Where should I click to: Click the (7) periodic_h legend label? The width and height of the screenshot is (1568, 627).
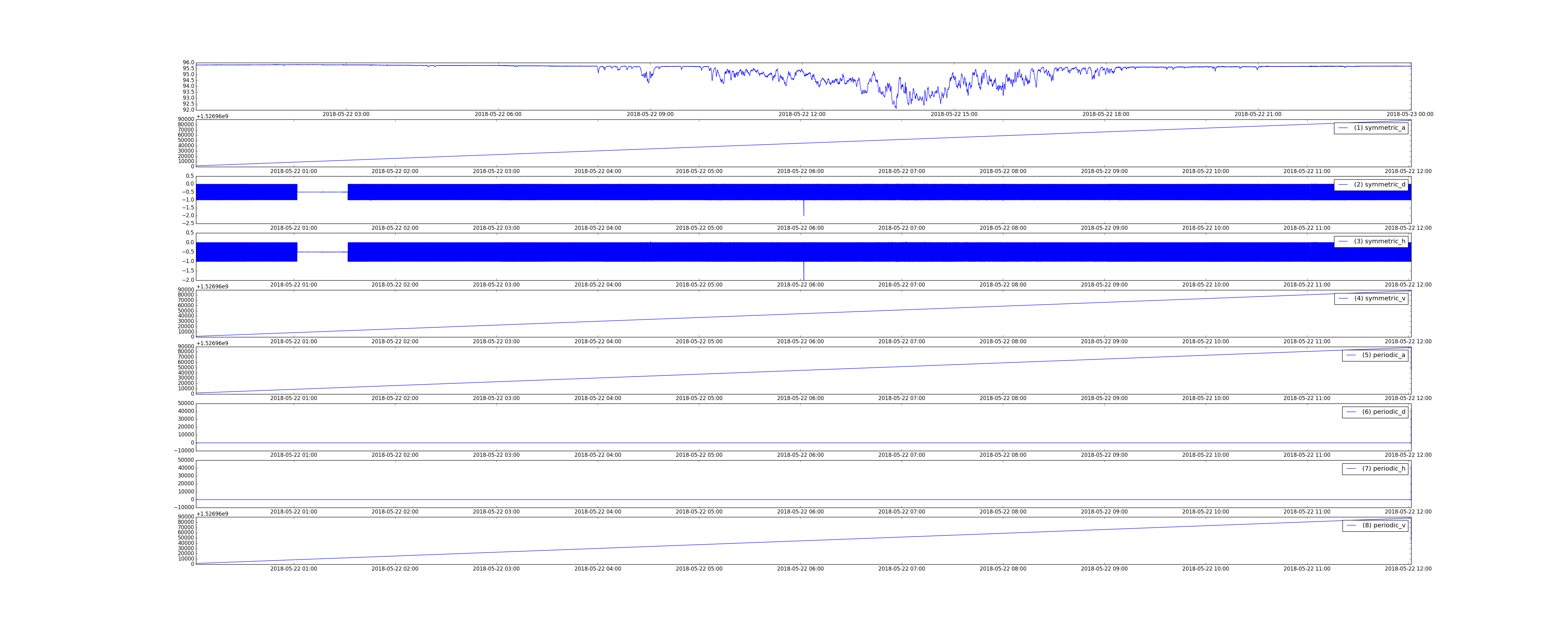tap(1384, 469)
